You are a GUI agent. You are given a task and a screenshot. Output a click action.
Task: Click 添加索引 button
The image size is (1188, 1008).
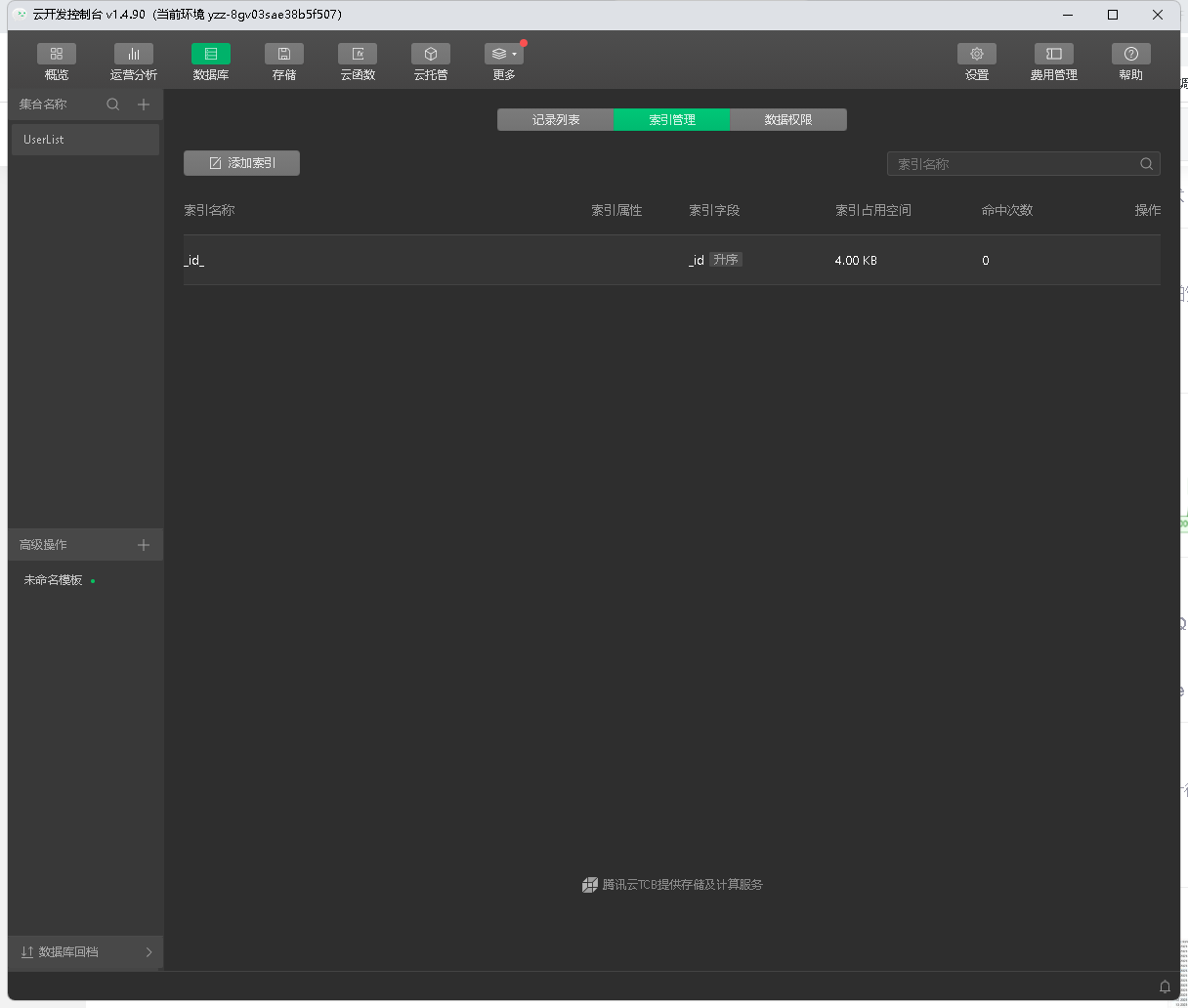pyautogui.click(x=241, y=163)
